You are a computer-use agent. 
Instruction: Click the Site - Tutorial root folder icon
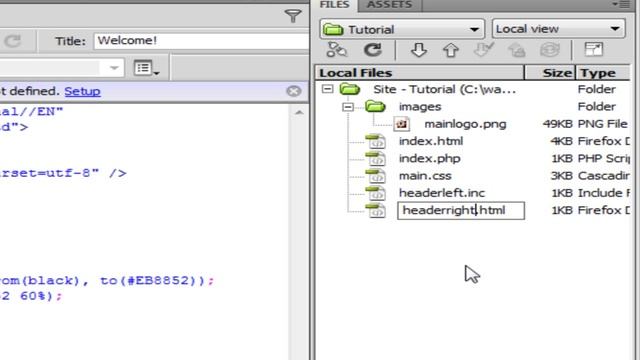(350, 89)
